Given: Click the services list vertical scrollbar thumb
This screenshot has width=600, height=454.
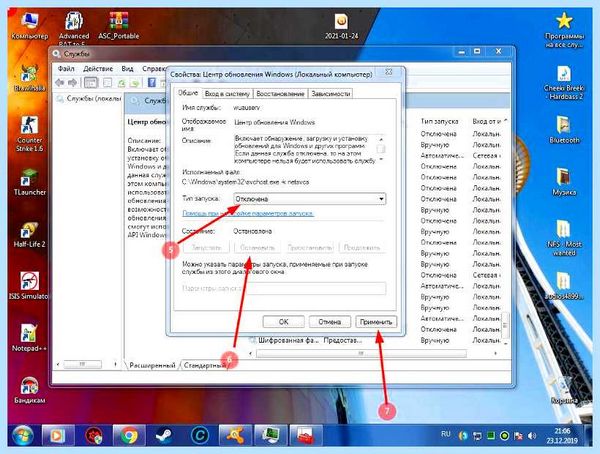Looking at the screenshot, I should 505,325.
